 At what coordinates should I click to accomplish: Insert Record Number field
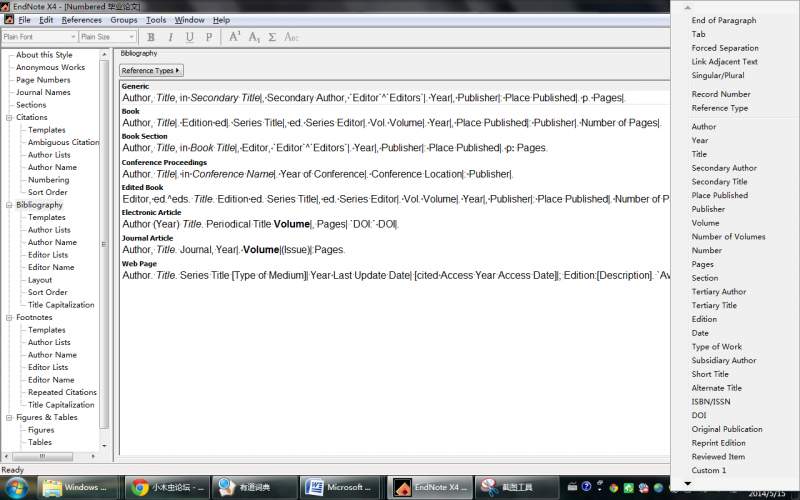(721, 94)
